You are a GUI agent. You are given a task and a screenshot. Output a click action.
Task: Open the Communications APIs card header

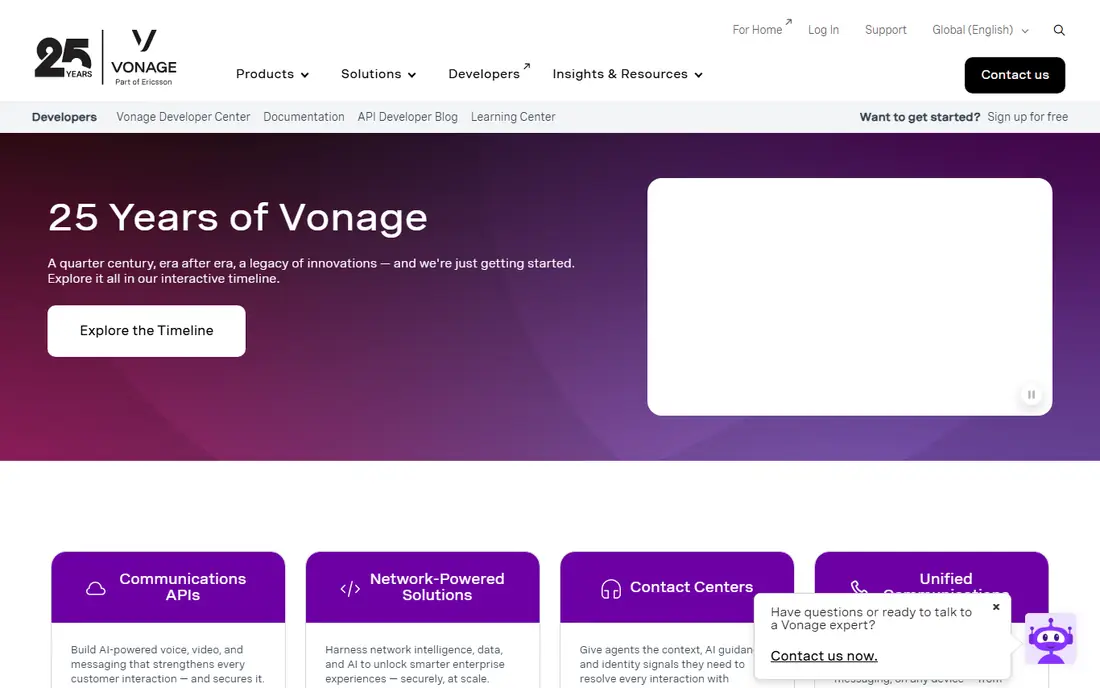point(168,587)
